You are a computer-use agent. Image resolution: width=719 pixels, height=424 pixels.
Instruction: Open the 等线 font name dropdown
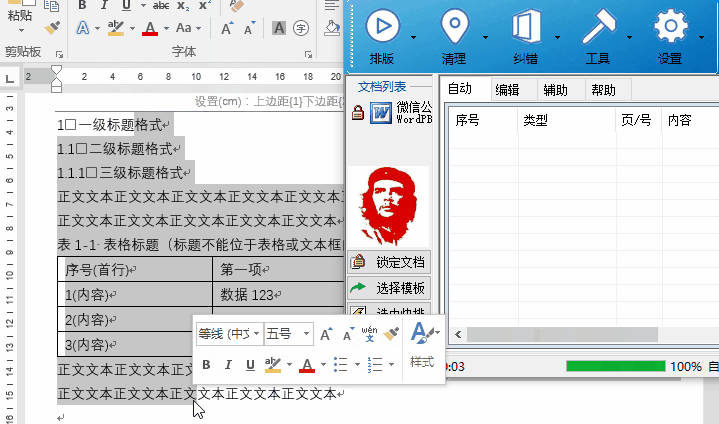257,334
